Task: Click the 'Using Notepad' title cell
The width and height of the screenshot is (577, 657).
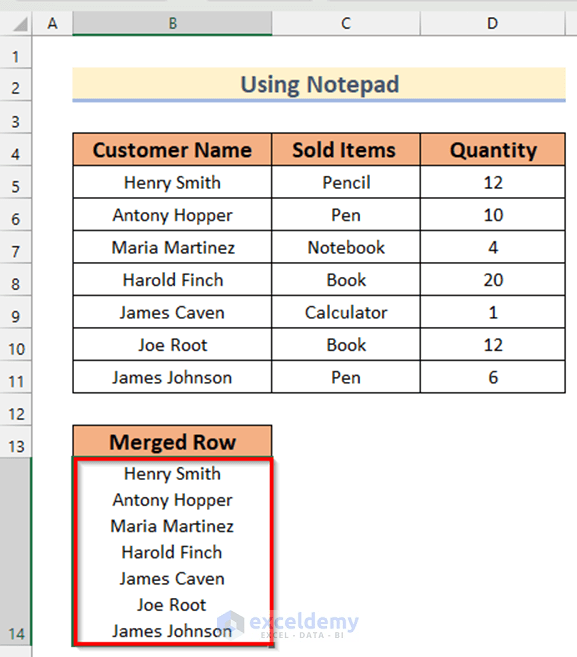Action: pos(319,85)
